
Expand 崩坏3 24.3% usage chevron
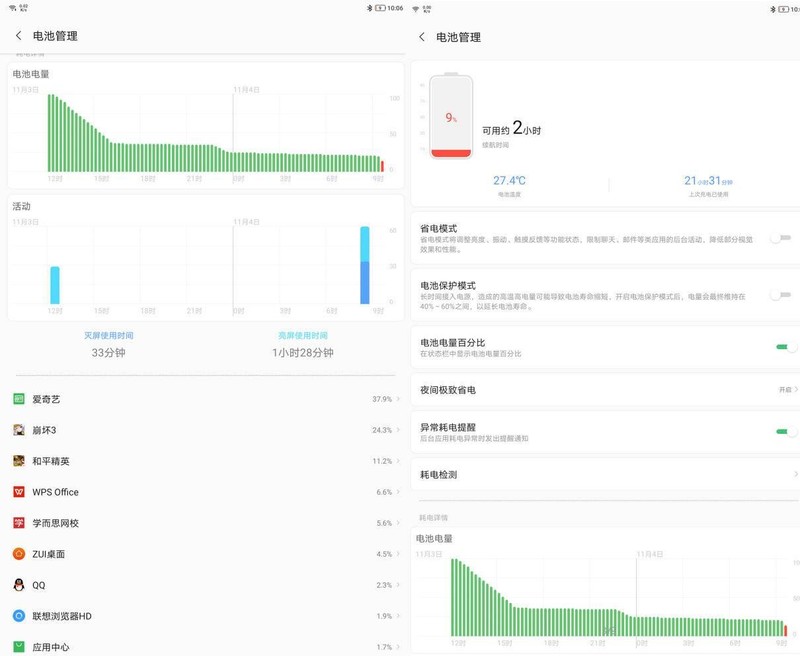click(398, 430)
